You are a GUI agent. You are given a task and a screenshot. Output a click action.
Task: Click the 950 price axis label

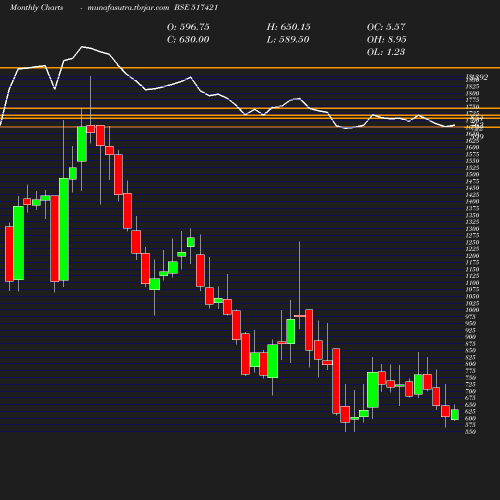(x=471, y=323)
